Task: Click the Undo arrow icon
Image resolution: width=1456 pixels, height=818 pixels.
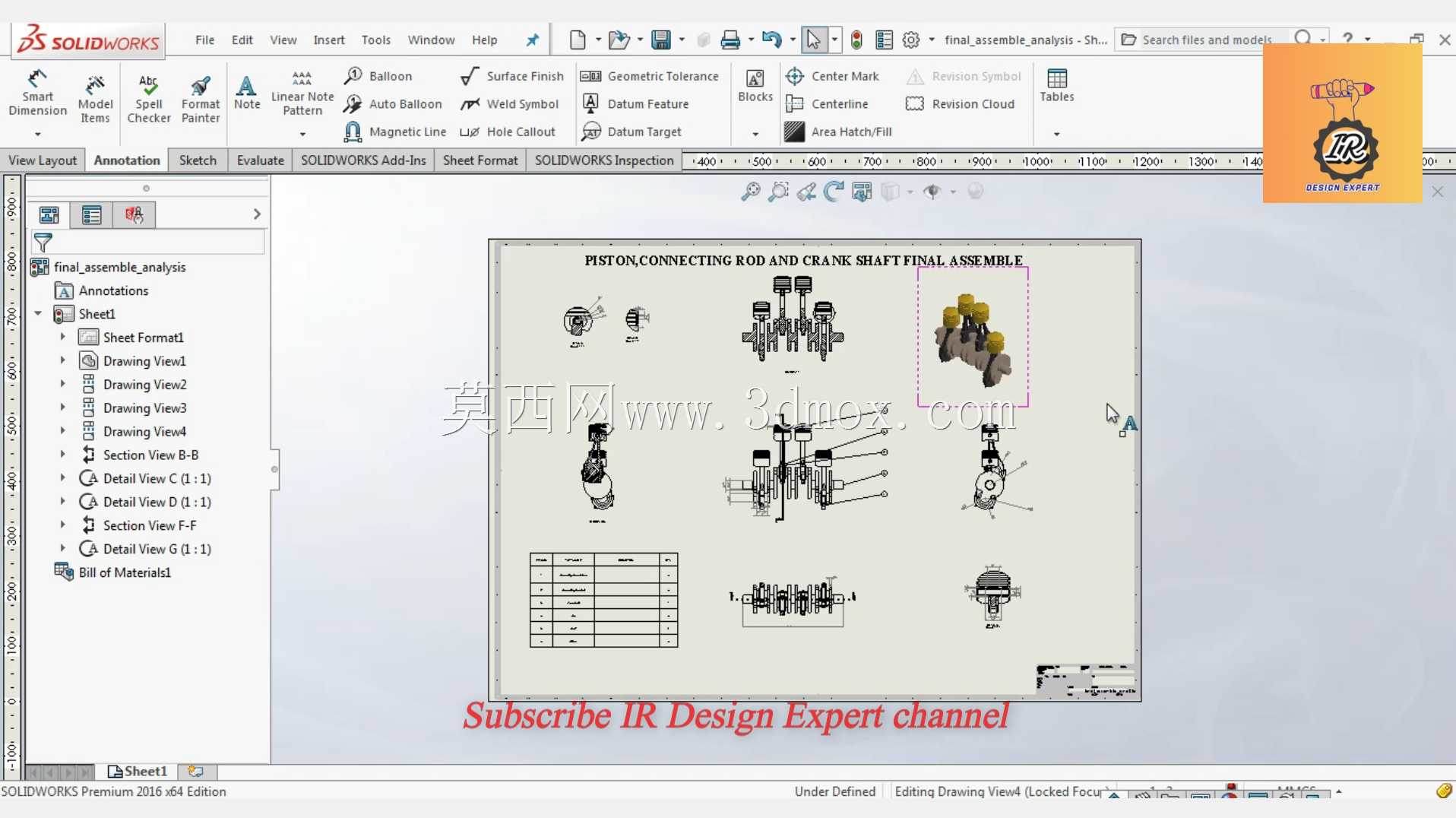Action: click(771, 40)
